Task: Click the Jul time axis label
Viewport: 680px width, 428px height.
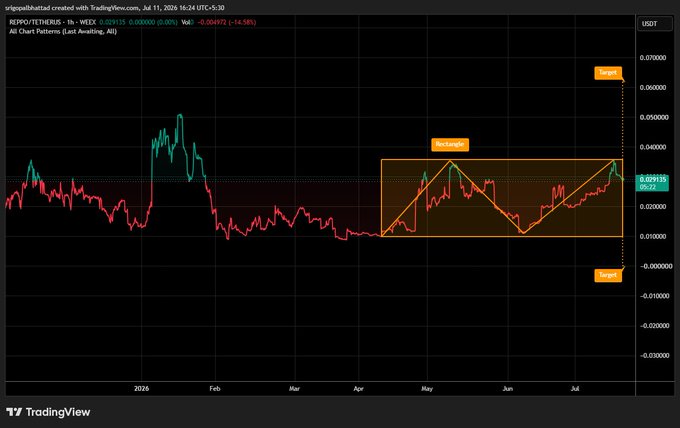Action: pyautogui.click(x=575, y=389)
